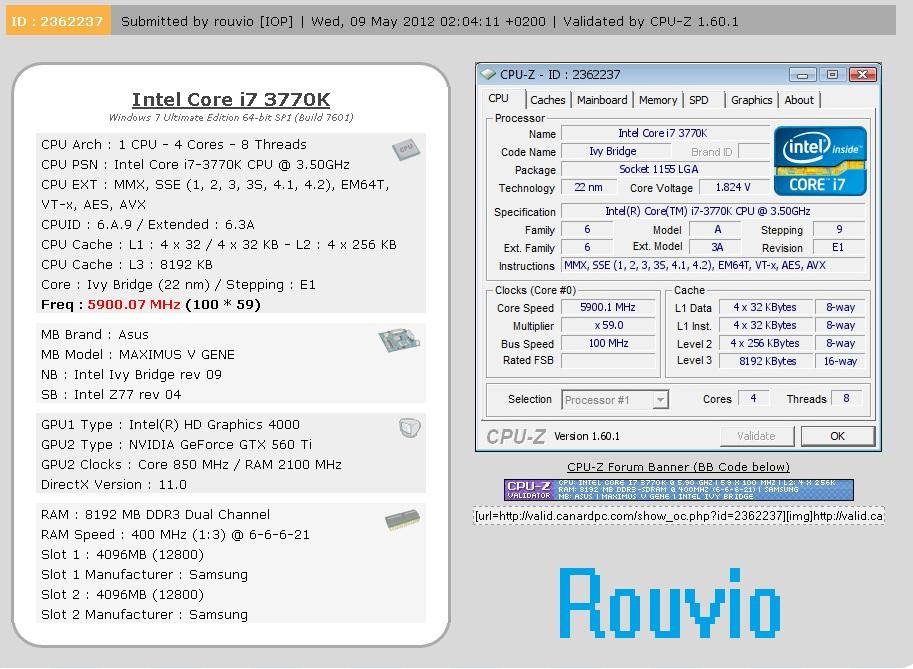Screen dimensions: 913x669
Task: Click the large blue Rouvio logo text
Action: [670, 603]
